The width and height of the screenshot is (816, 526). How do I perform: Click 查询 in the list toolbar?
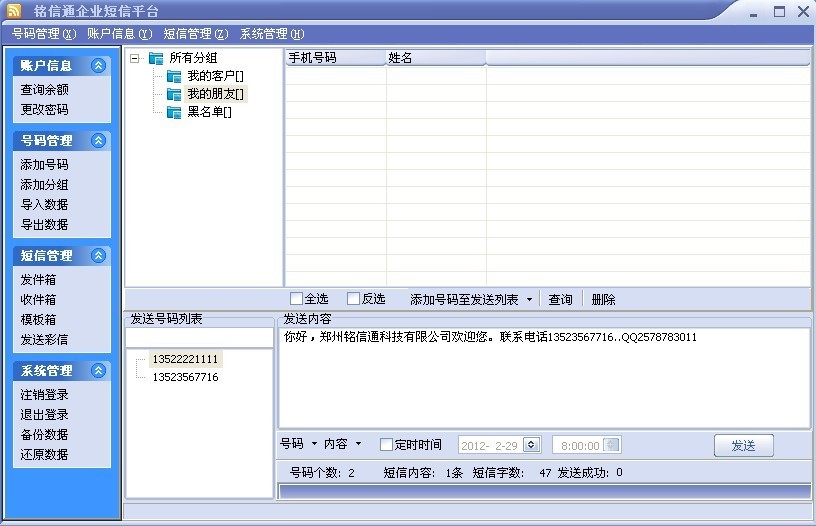click(x=560, y=300)
